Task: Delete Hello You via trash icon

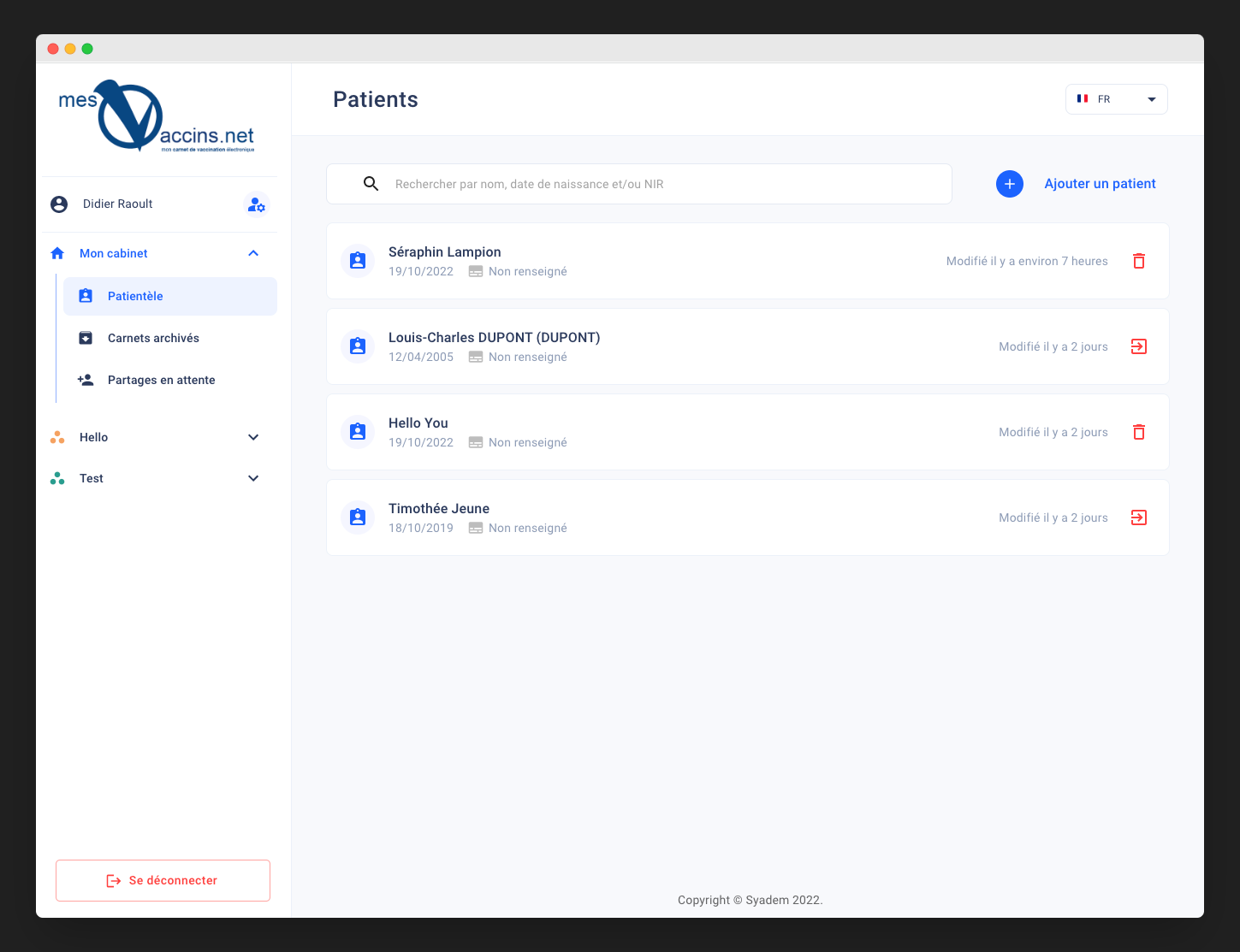Action: (1138, 431)
